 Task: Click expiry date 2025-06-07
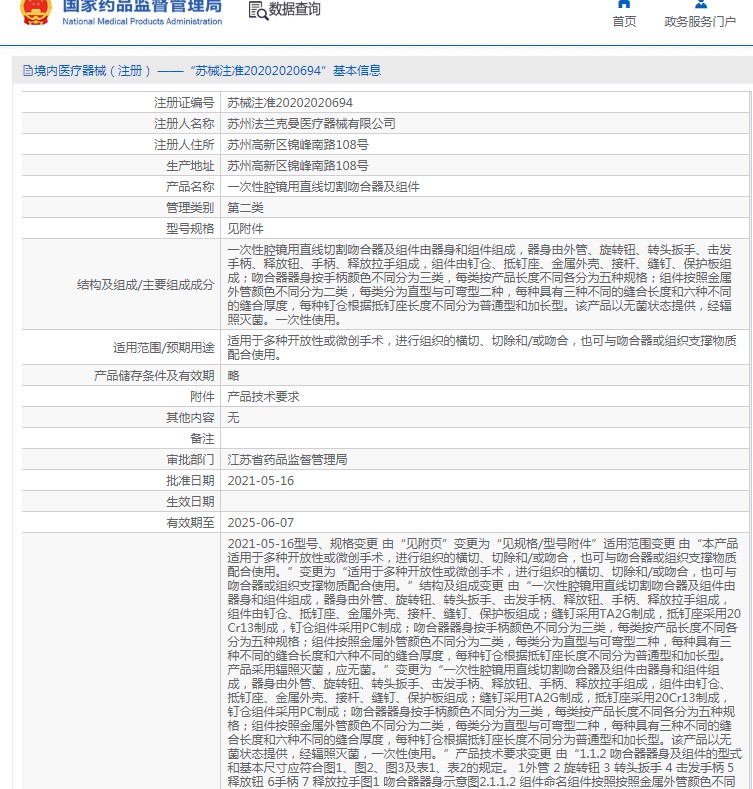coord(261,523)
